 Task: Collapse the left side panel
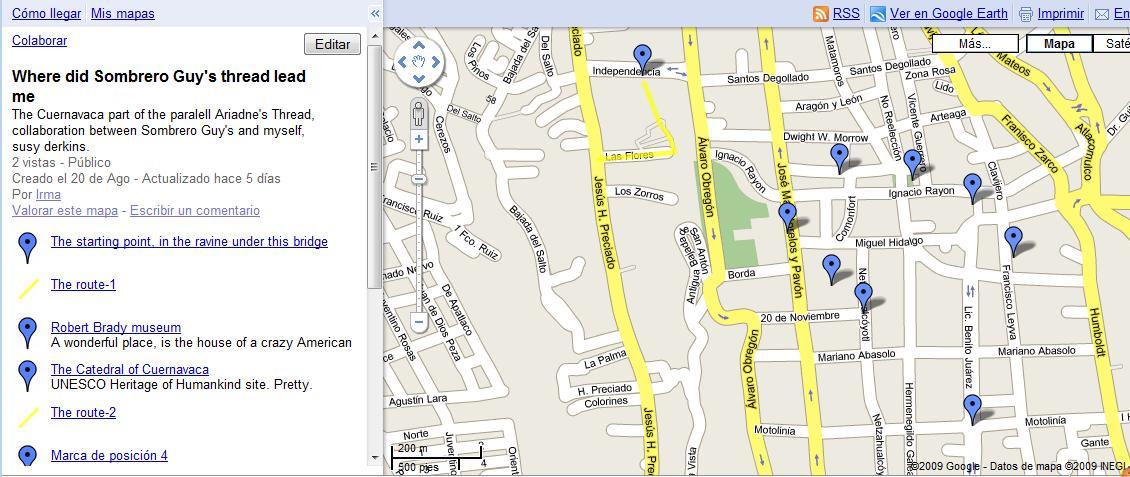click(x=375, y=13)
